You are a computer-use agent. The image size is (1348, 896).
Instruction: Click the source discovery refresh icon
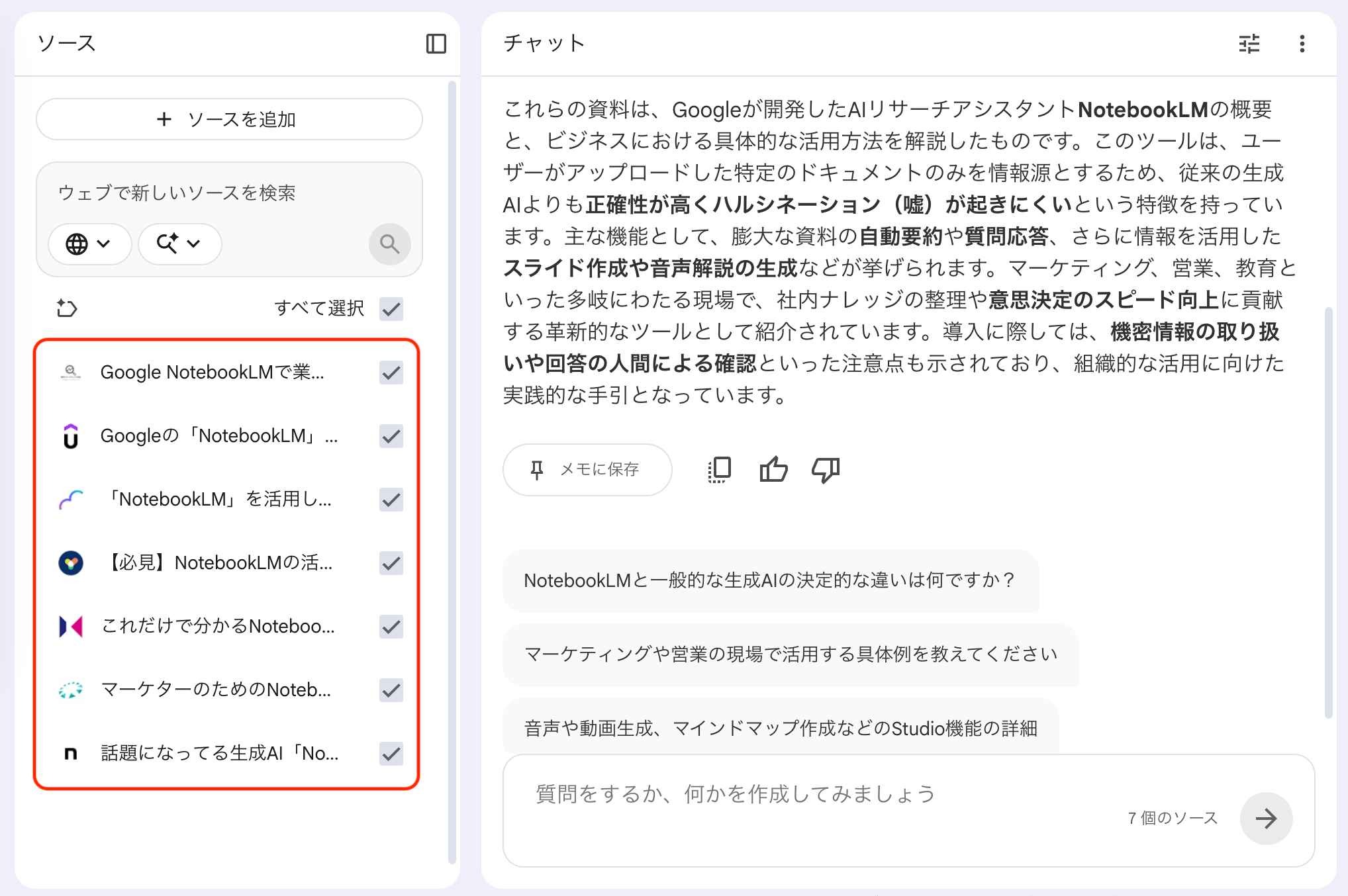(67, 308)
